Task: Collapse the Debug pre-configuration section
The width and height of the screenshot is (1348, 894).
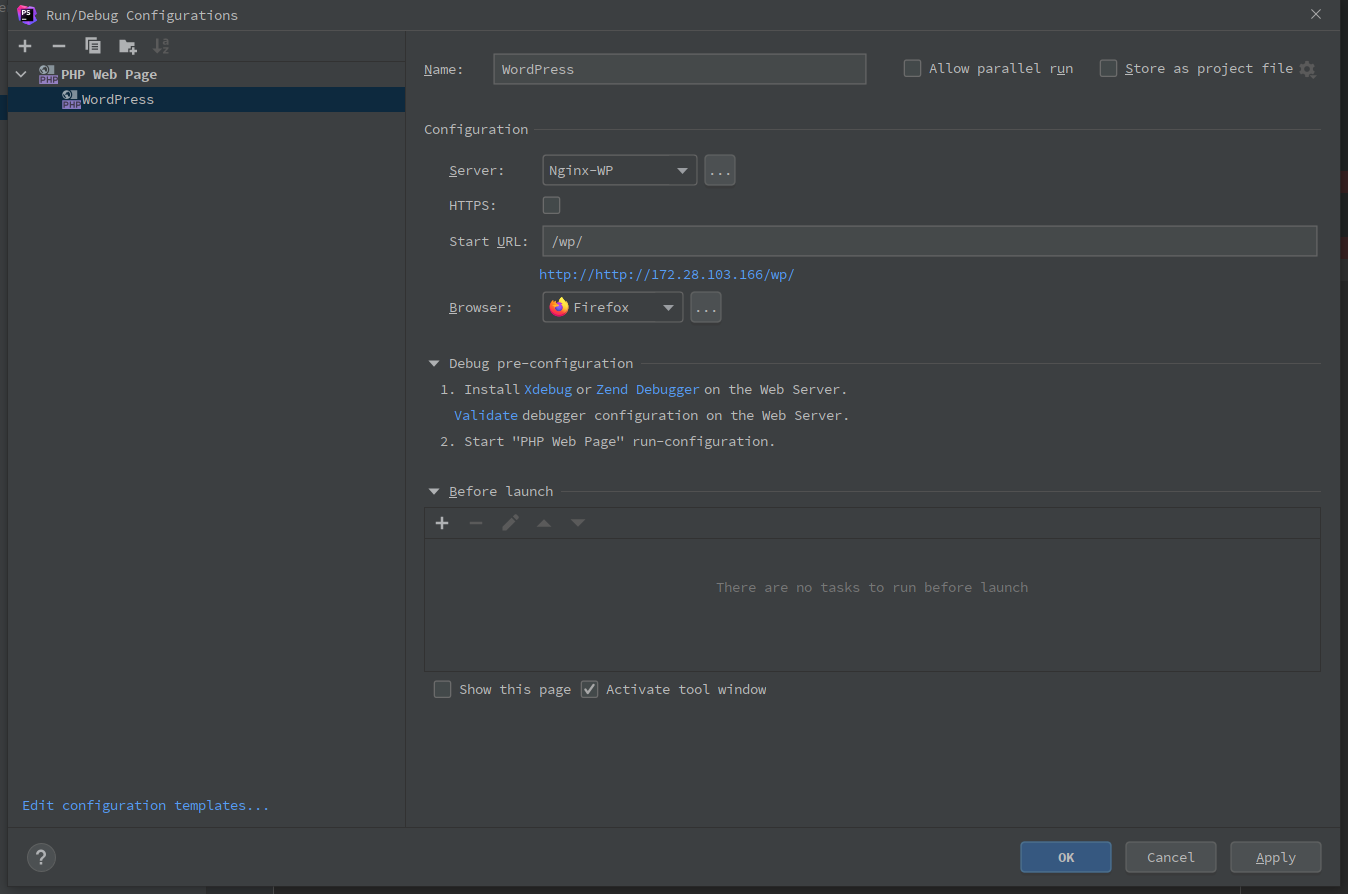Action: click(x=434, y=364)
